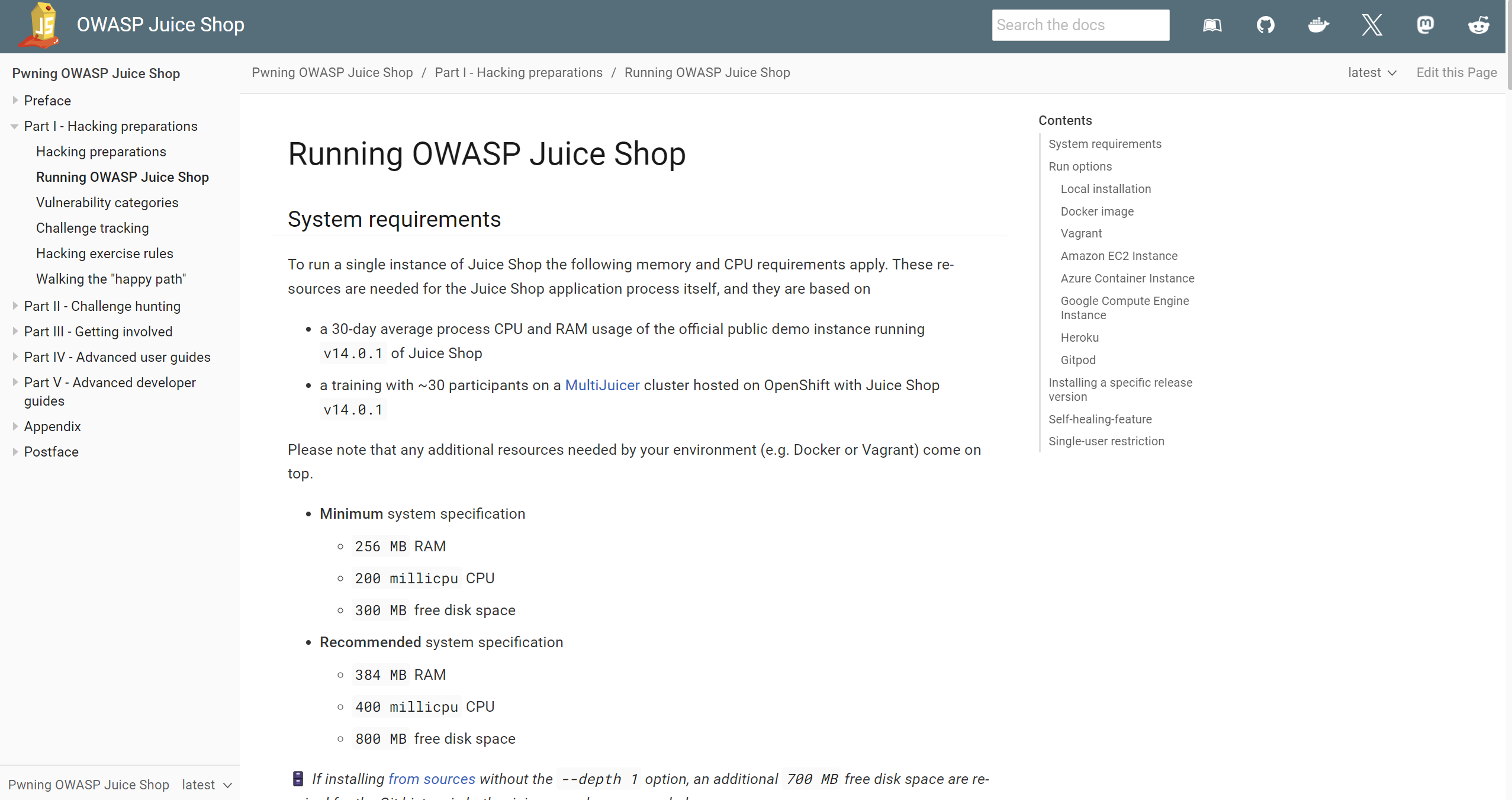Jump to Single-user restriction in Contents
1512x800 pixels.
pos(1106,441)
